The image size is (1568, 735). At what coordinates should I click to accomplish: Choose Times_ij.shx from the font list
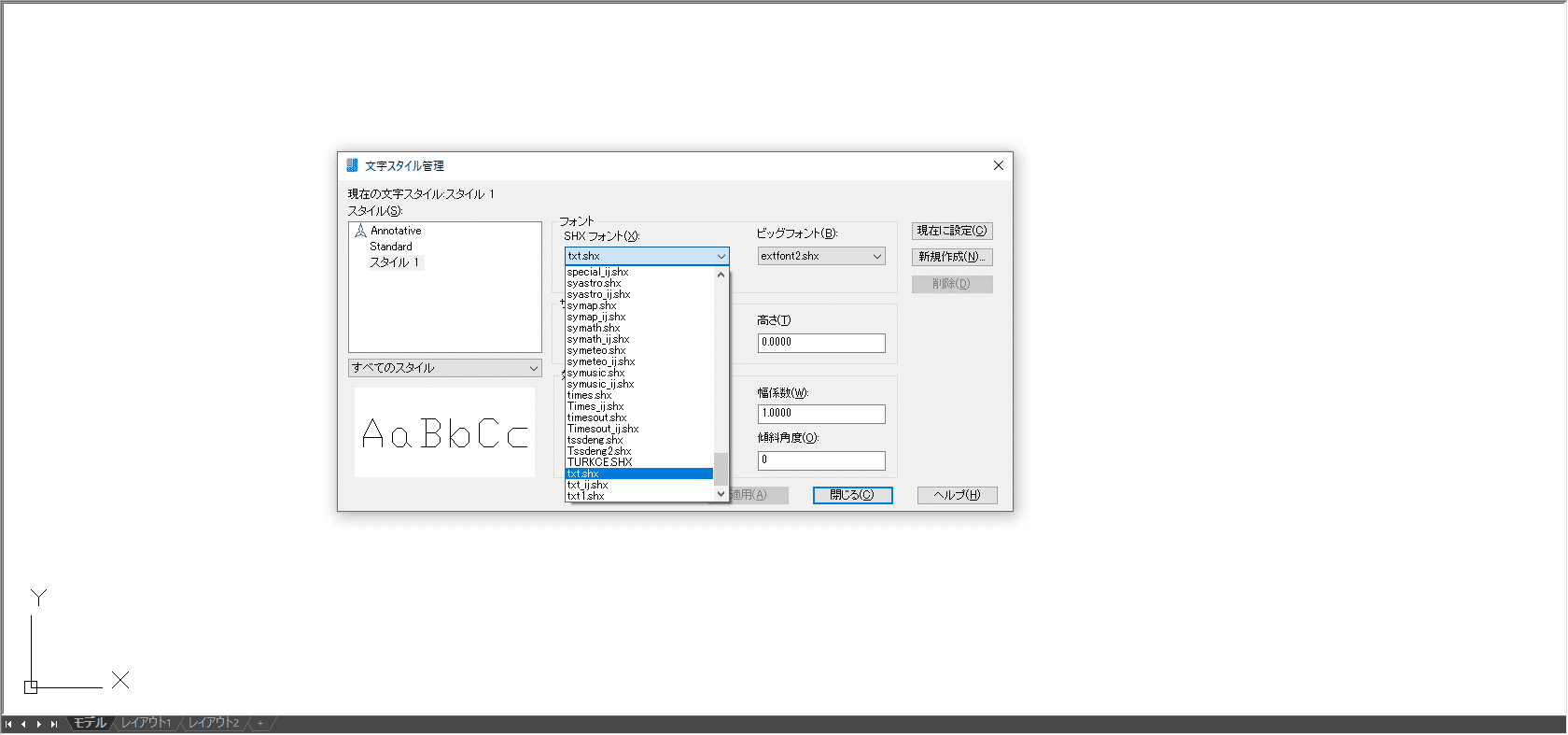tap(639, 406)
